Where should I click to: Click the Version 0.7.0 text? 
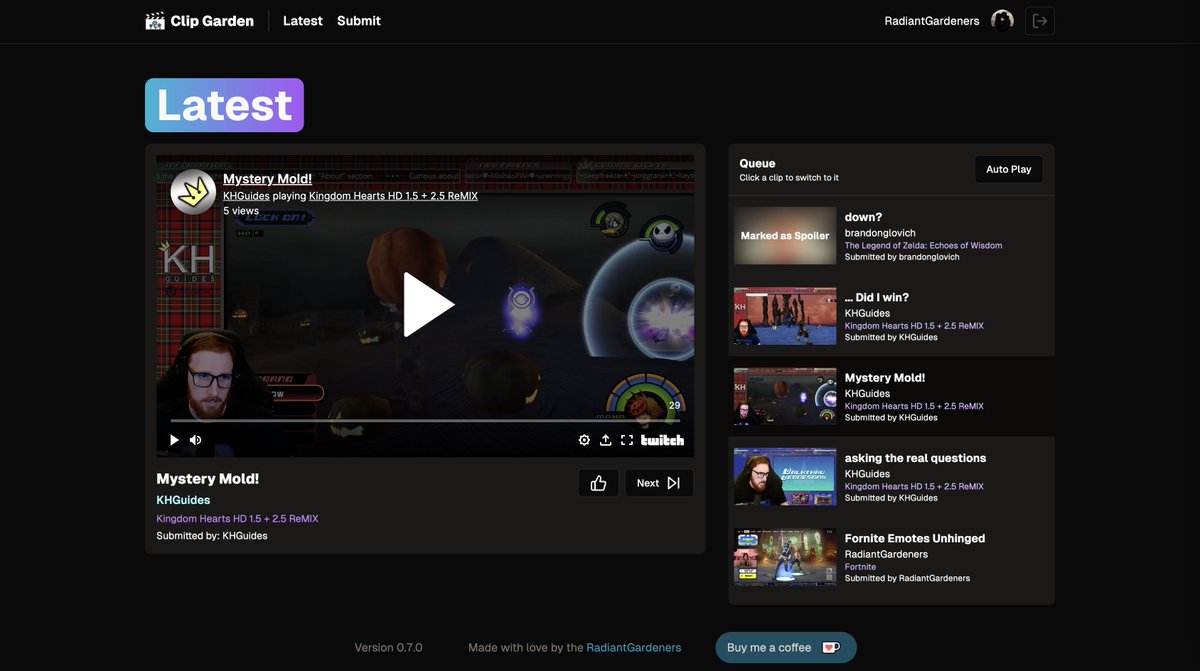click(388, 648)
